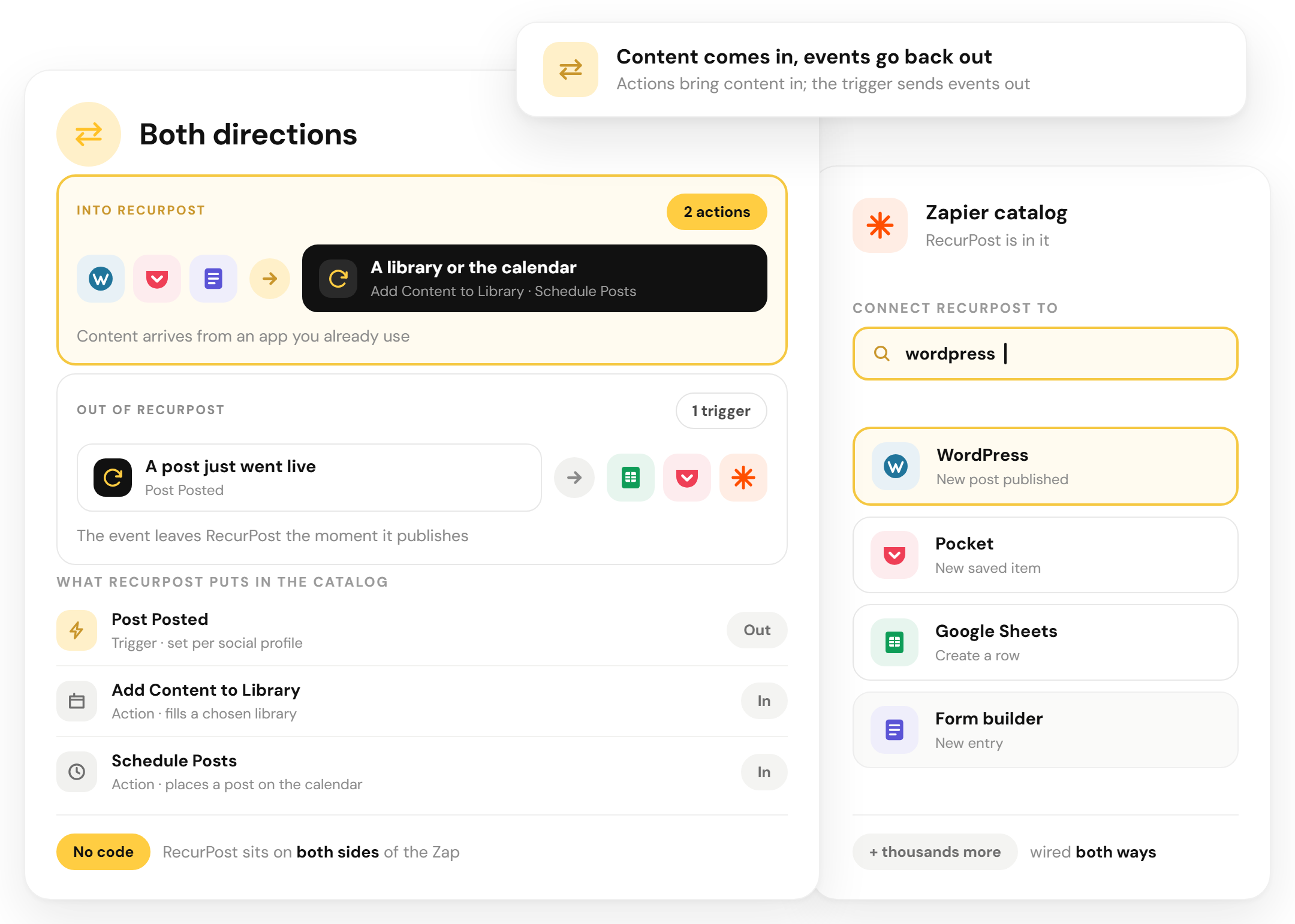
Task: Click the WordPress icon in the result card
Action: (x=896, y=466)
